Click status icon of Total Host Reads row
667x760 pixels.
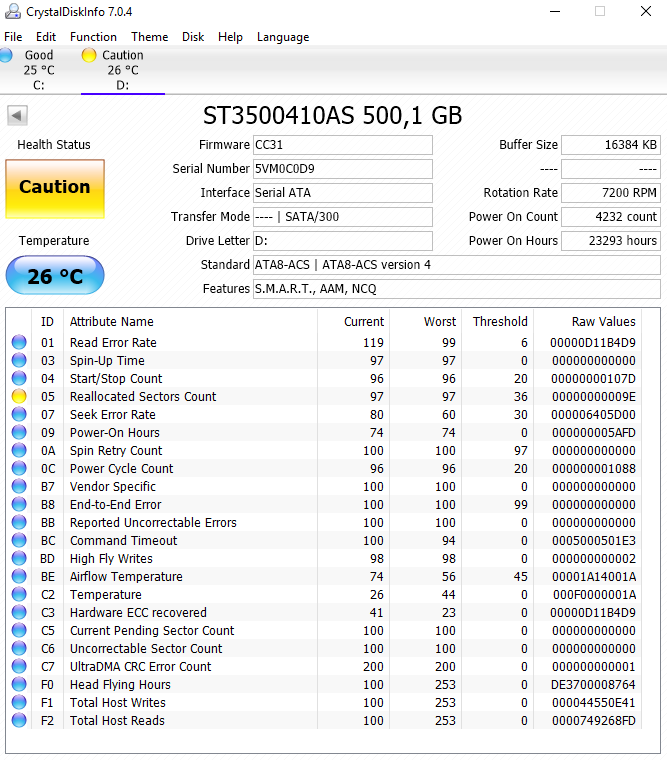(19, 720)
